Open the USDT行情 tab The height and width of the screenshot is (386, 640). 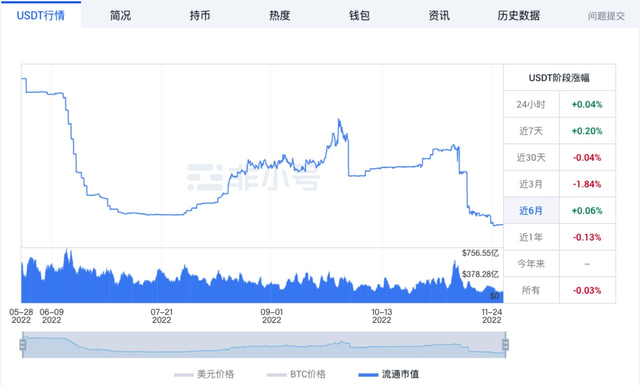click(x=40, y=15)
